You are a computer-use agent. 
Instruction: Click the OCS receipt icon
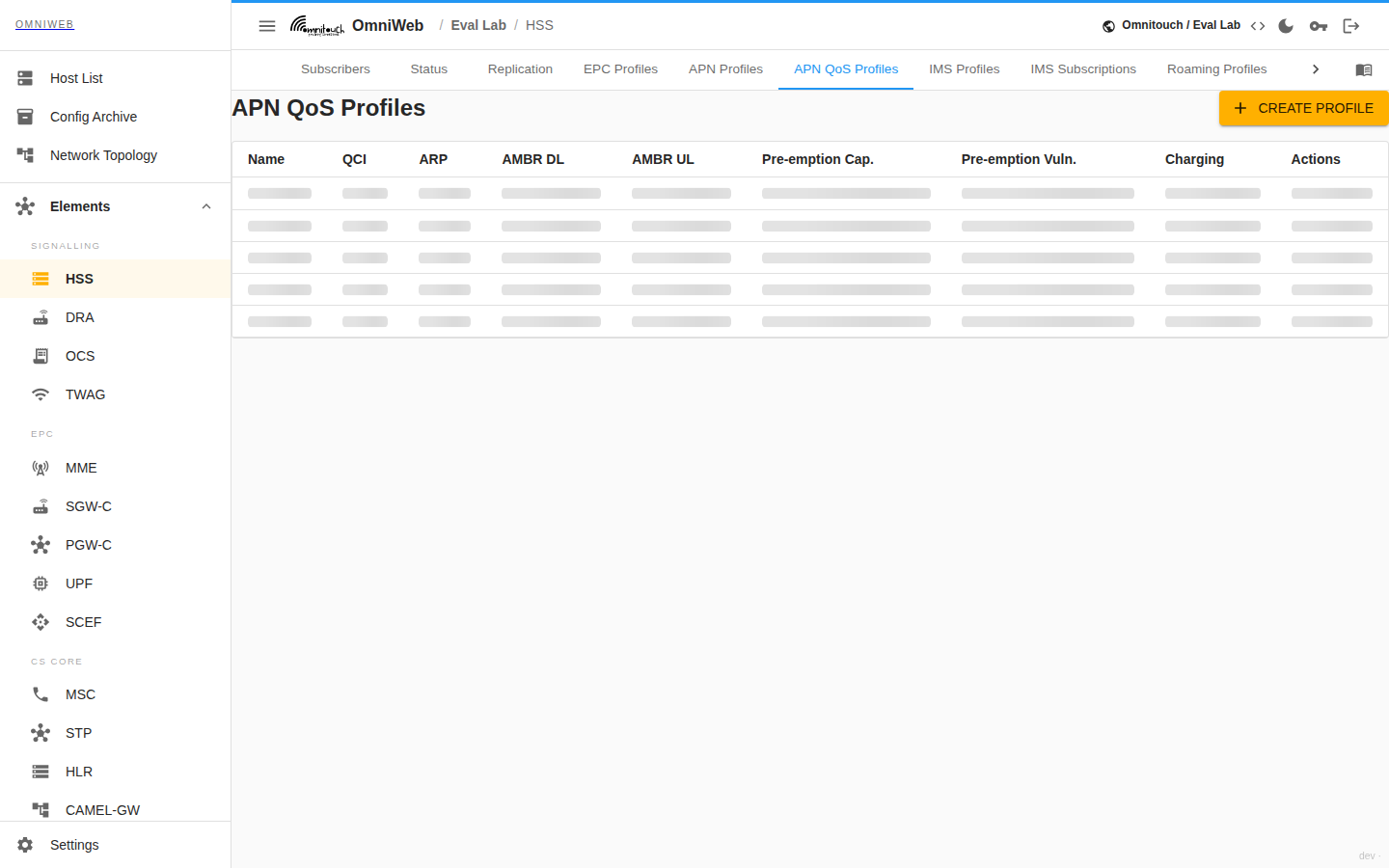tap(41, 356)
